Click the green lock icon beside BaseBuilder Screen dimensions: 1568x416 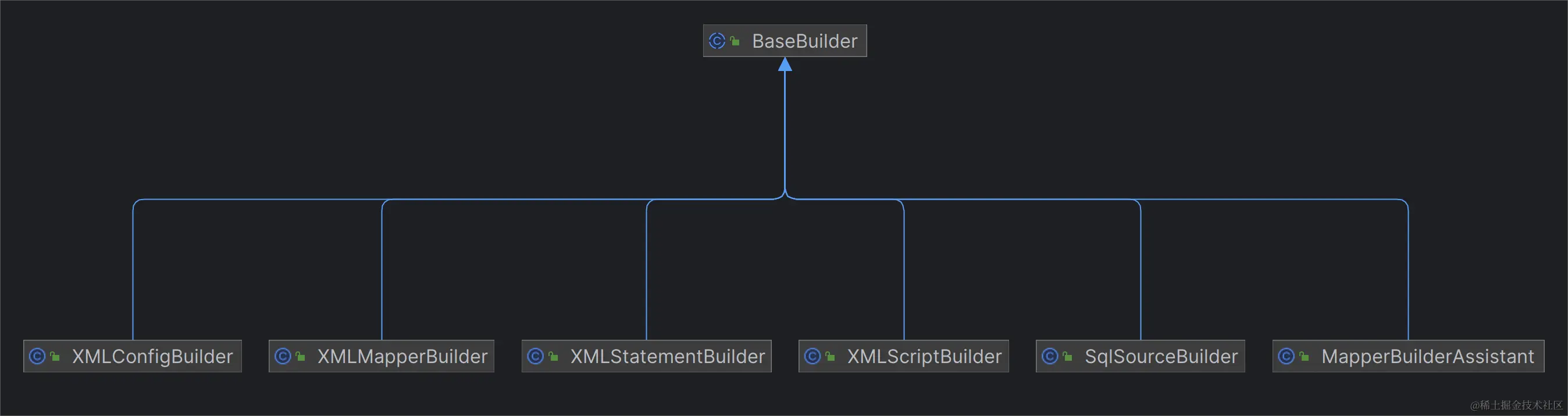coord(735,41)
